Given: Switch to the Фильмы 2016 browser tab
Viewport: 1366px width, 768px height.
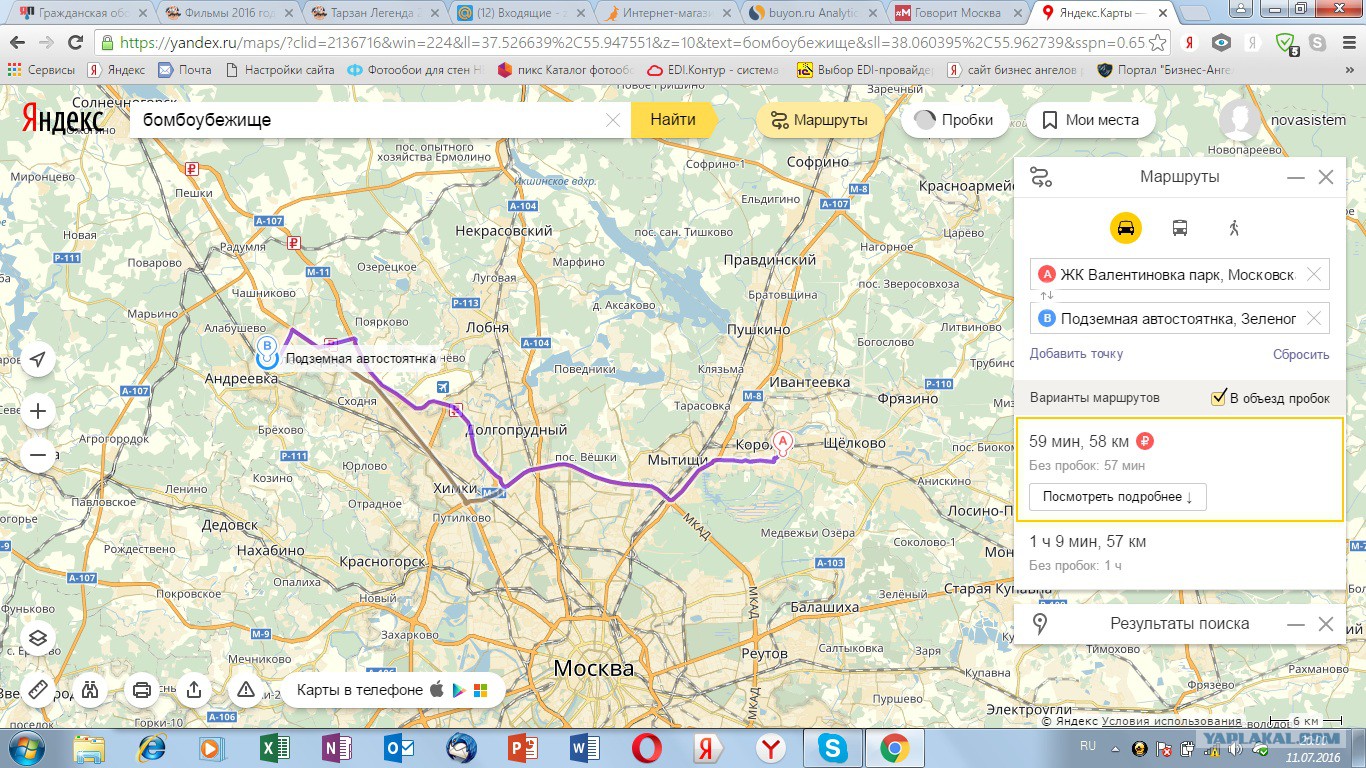Looking at the screenshot, I should coord(228,14).
